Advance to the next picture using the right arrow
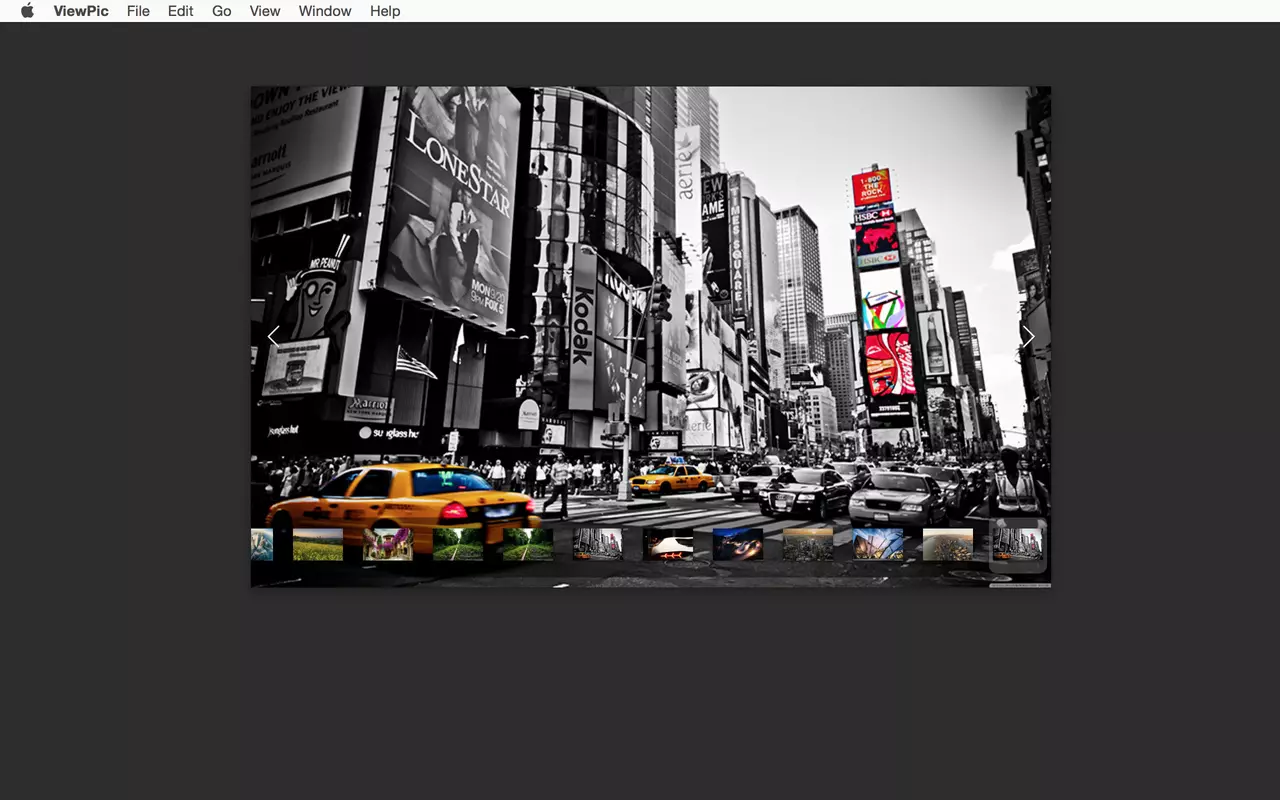 point(1028,337)
